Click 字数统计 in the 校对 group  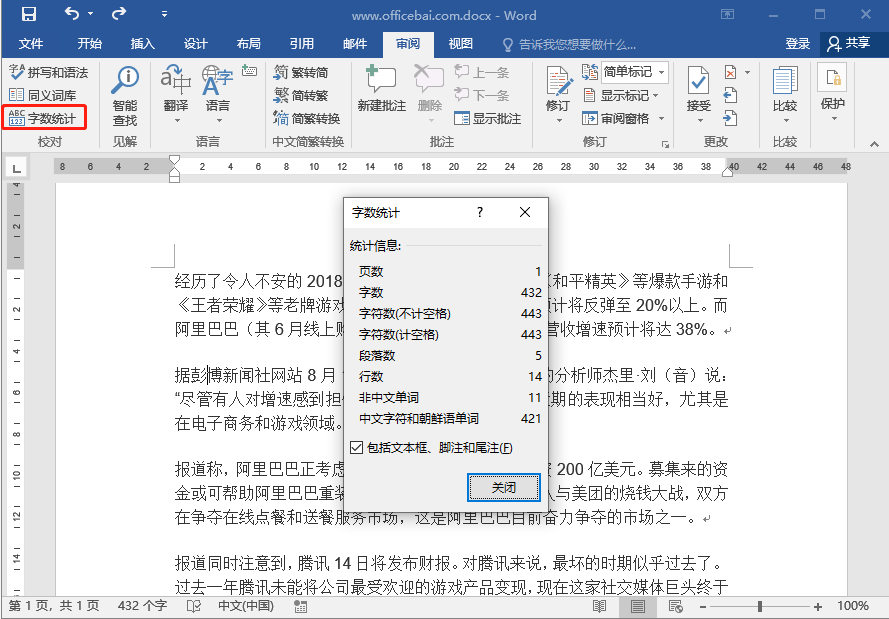point(43,118)
